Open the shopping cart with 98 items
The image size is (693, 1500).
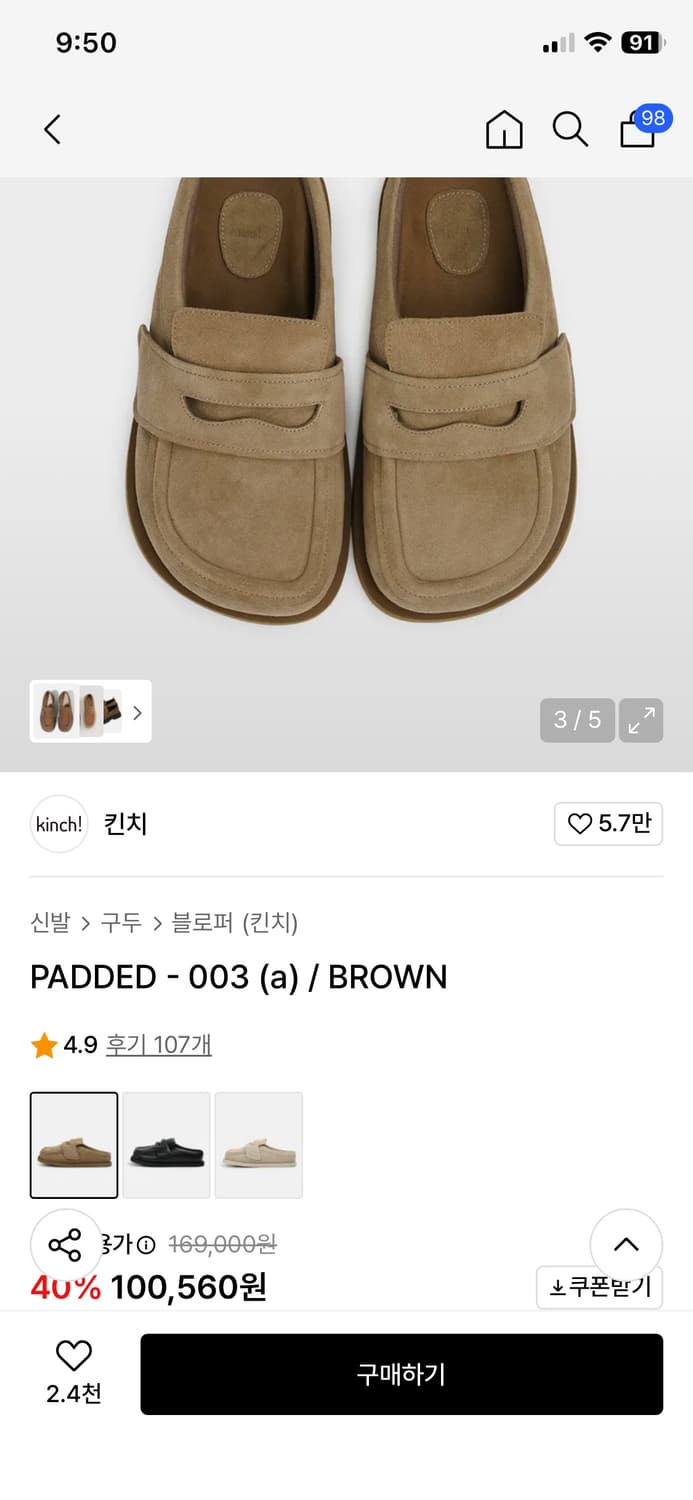(x=637, y=131)
